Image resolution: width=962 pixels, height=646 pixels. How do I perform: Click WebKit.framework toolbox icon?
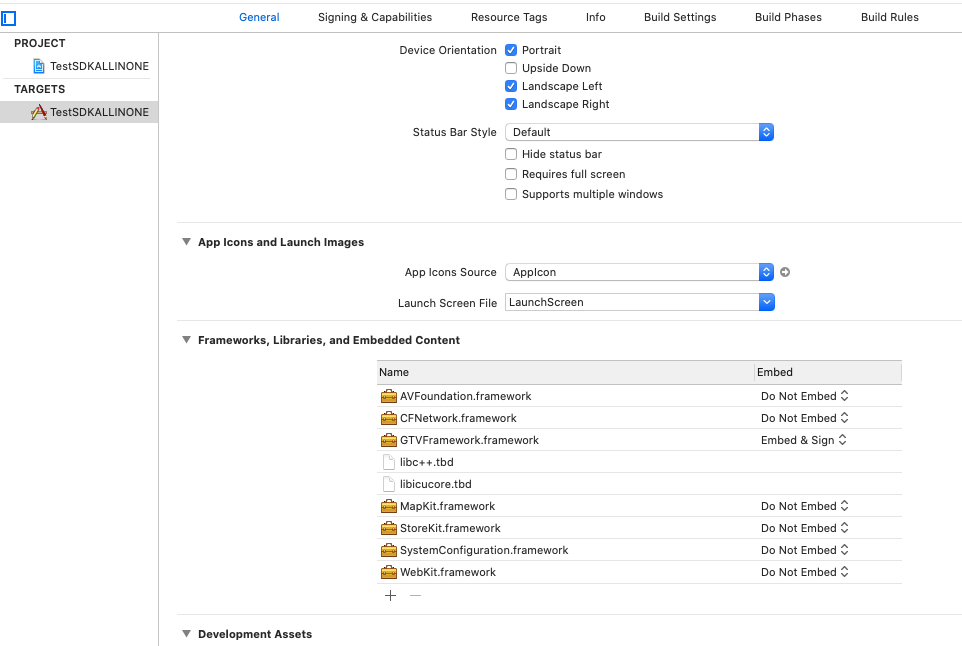click(388, 572)
